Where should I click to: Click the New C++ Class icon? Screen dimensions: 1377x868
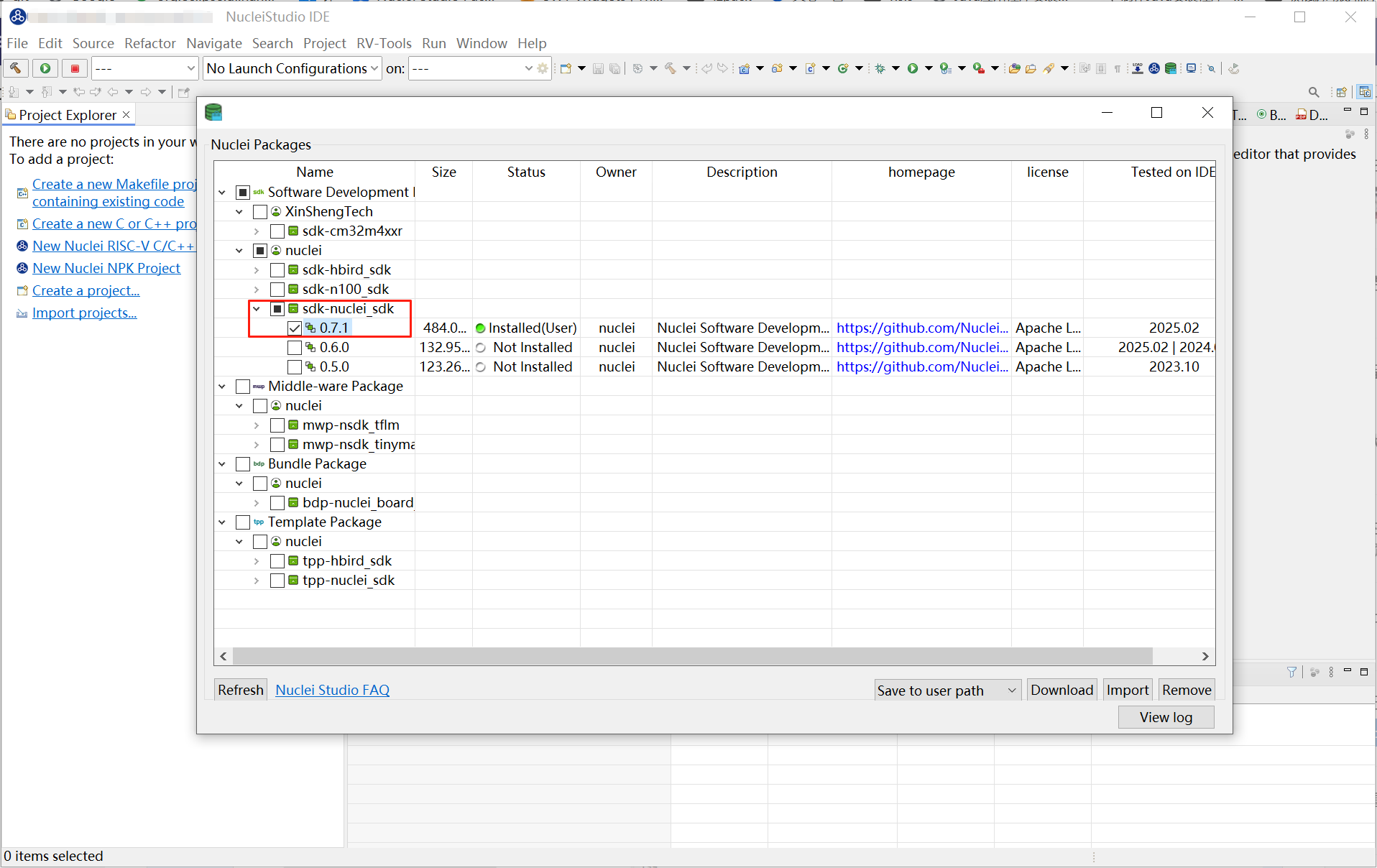point(843,68)
